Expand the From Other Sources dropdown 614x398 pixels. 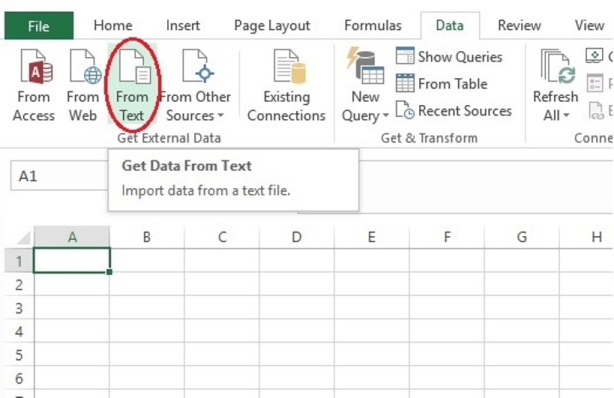click(x=220, y=116)
